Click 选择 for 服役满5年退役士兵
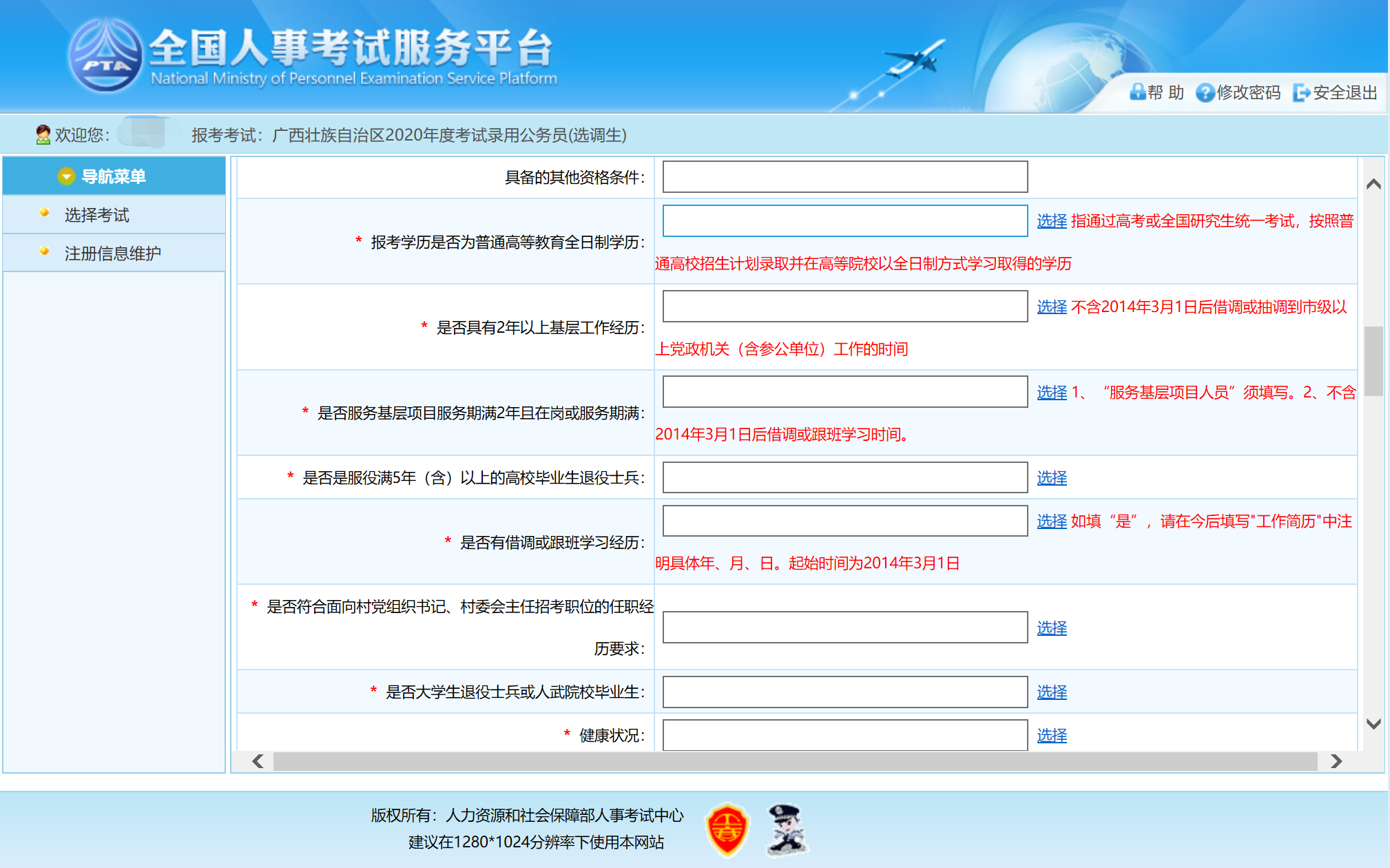Screen dimensions: 1390x868 point(1052,477)
